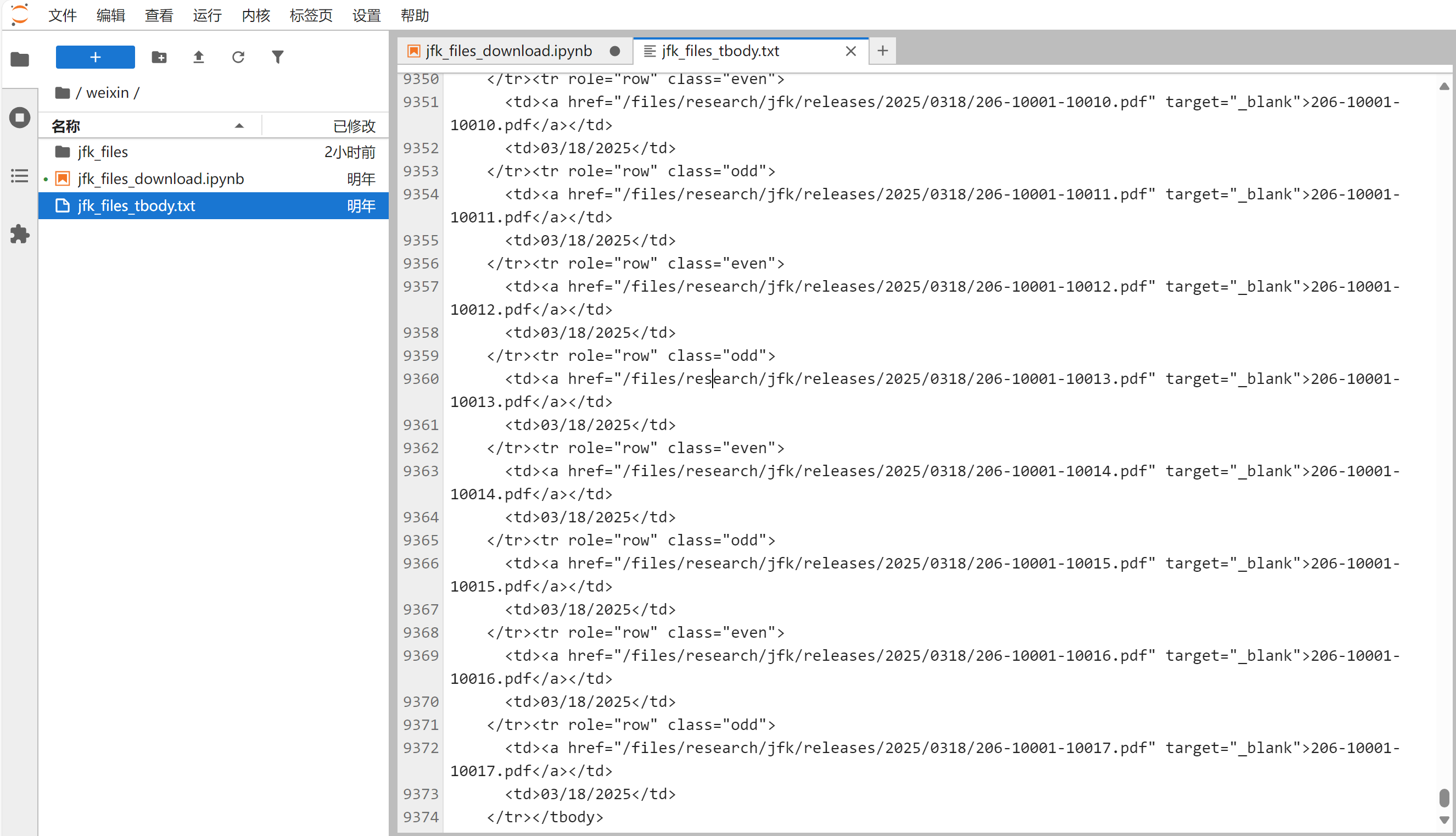The image size is (1456, 836).
Task: Switch to the jfk_files_download.ipynb tab
Action: 508,51
